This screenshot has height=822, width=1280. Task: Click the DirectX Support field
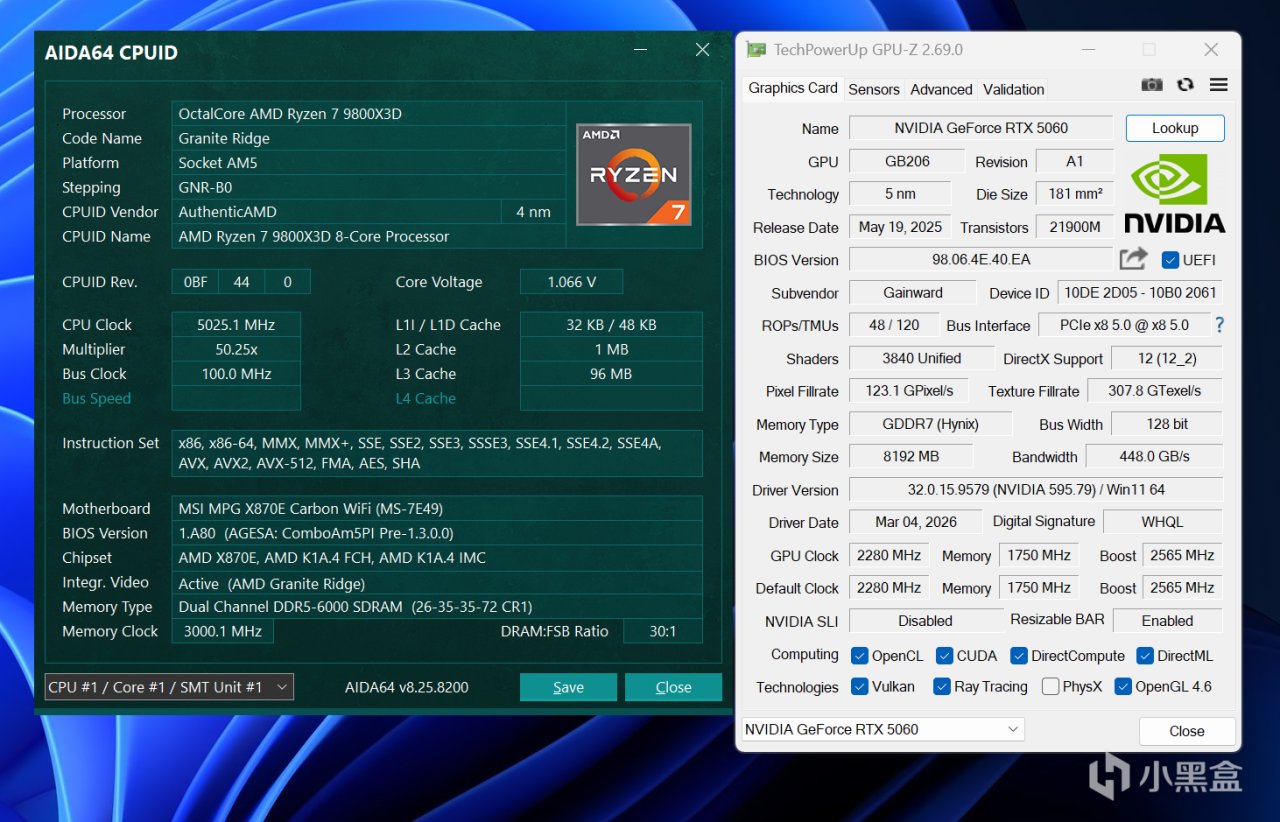pyautogui.click(x=1167, y=358)
